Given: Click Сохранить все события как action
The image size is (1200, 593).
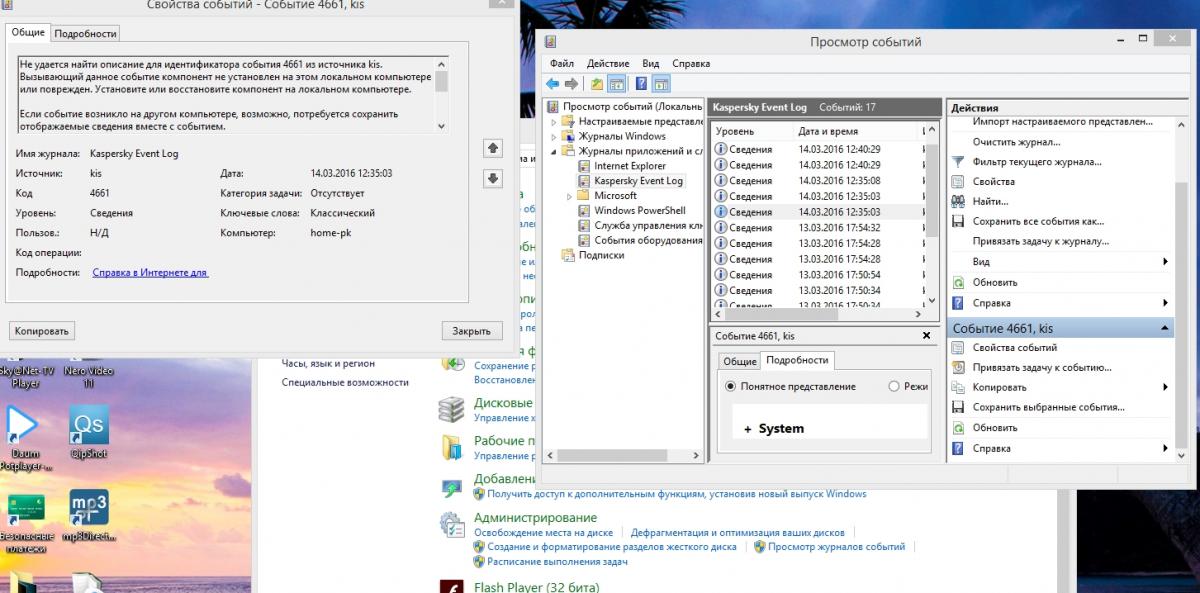Looking at the screenshot, I should pos(1037,221).
